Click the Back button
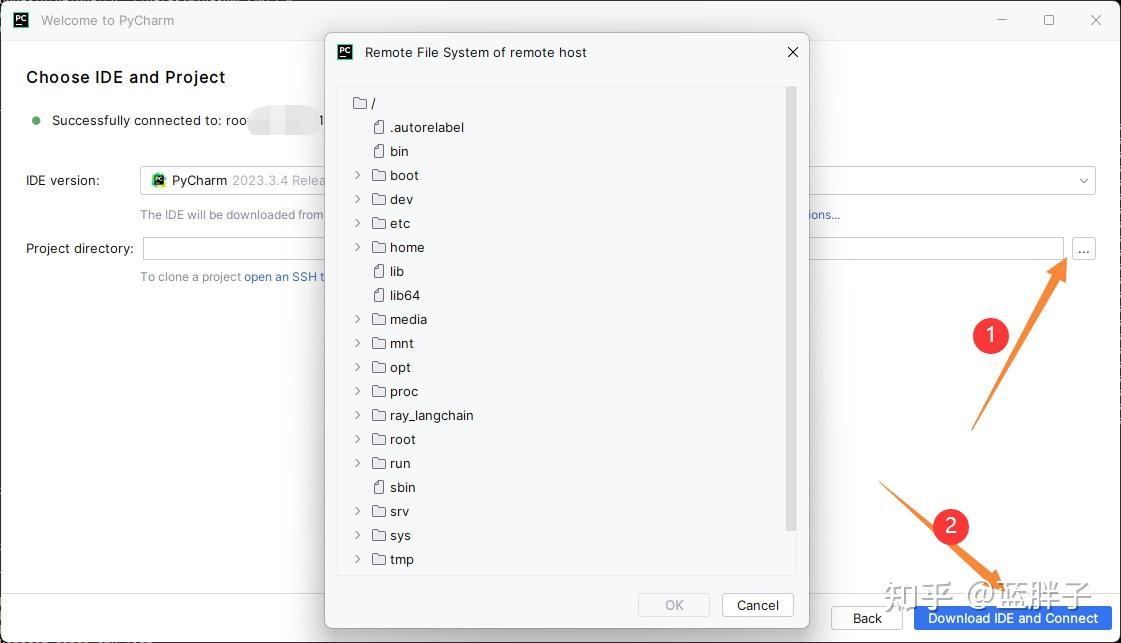This screenshot has height=643, width=1121. click(866, 618)
